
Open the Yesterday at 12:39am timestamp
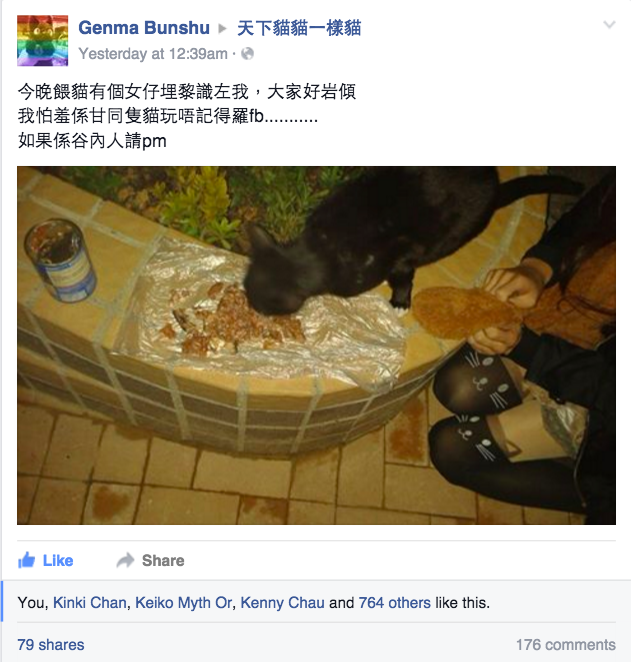(153, 54)
